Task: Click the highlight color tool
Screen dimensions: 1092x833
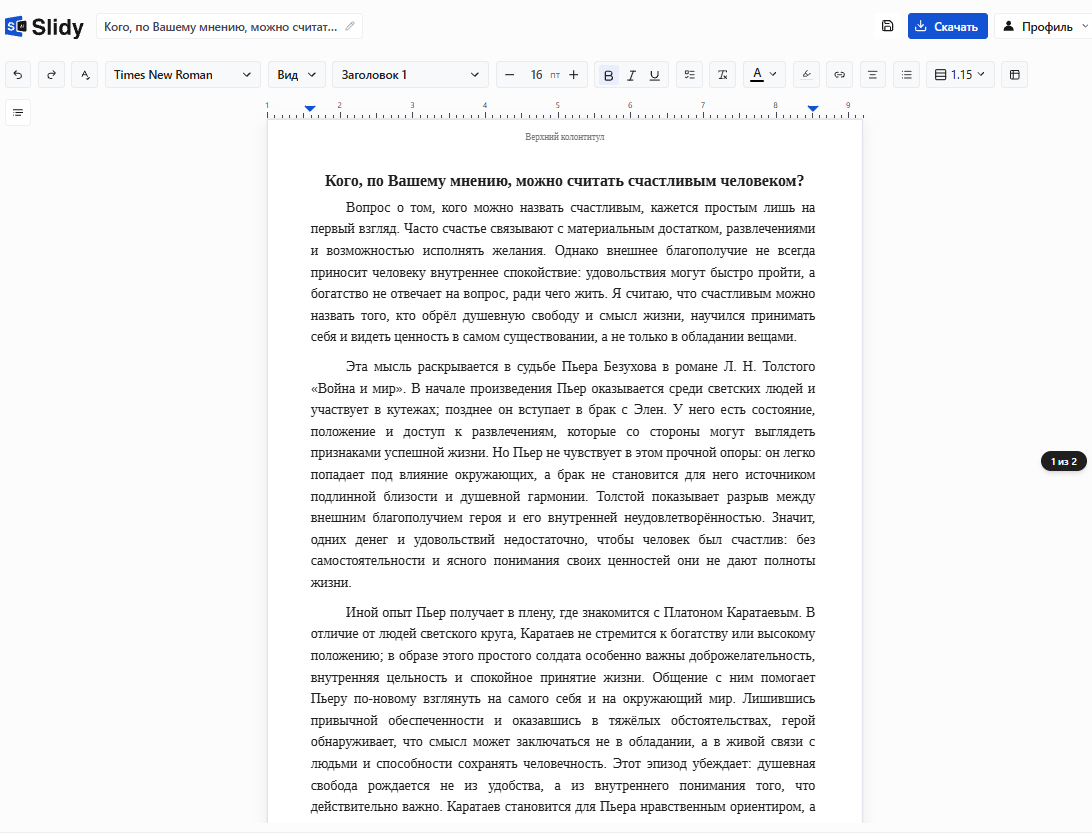Action: coord(806,75)
